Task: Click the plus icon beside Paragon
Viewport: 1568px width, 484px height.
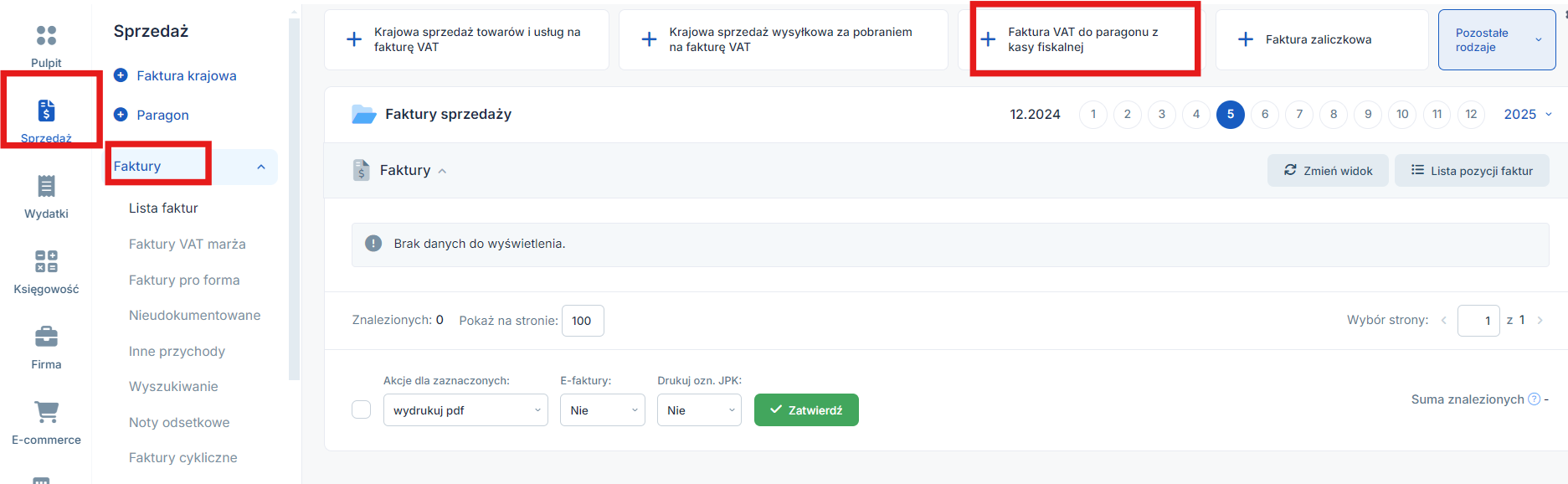Action: 121,115
